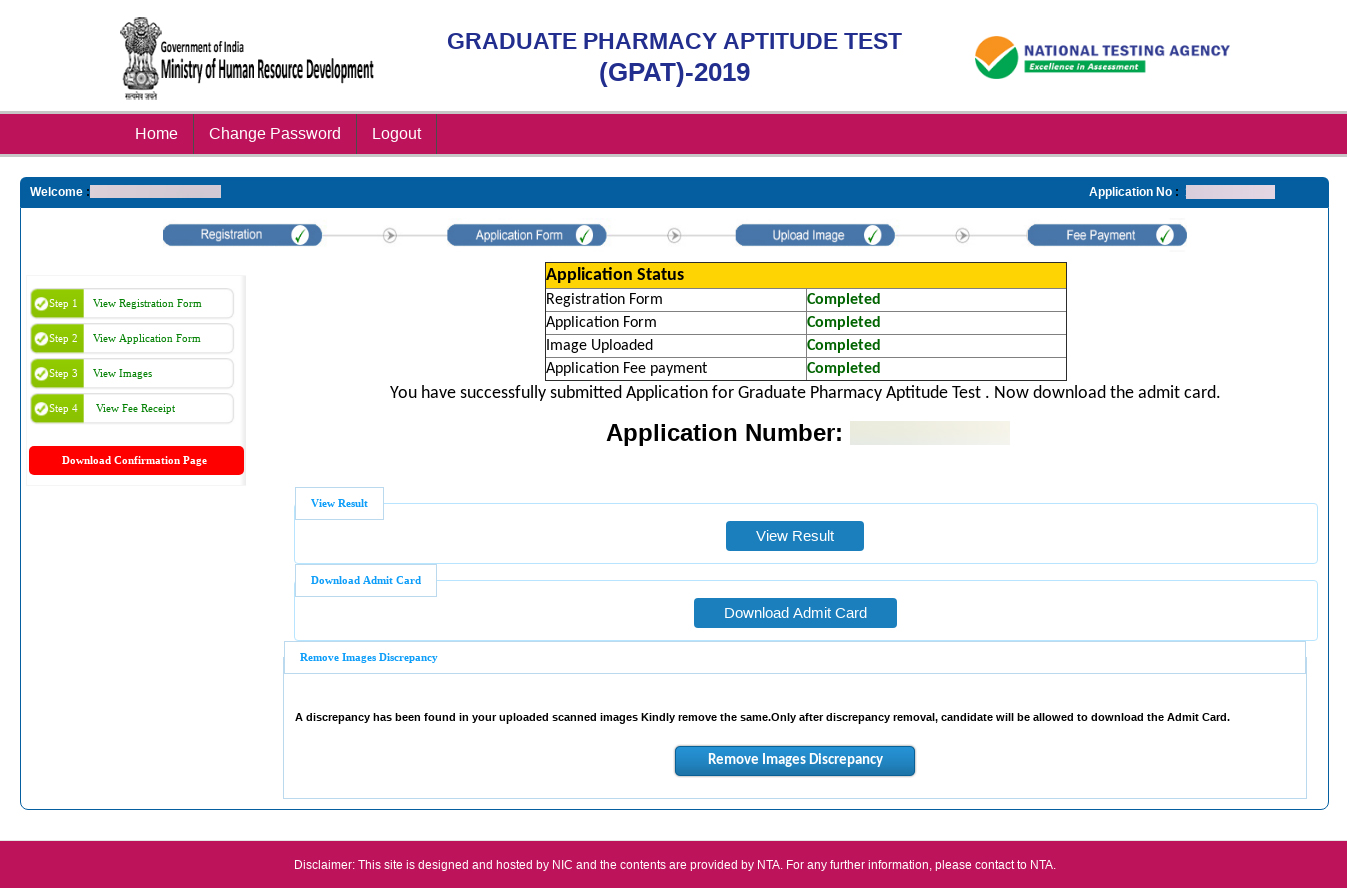
Task: Click the arrow between Application Form and Upload Image
Action: tap(674, 234)
